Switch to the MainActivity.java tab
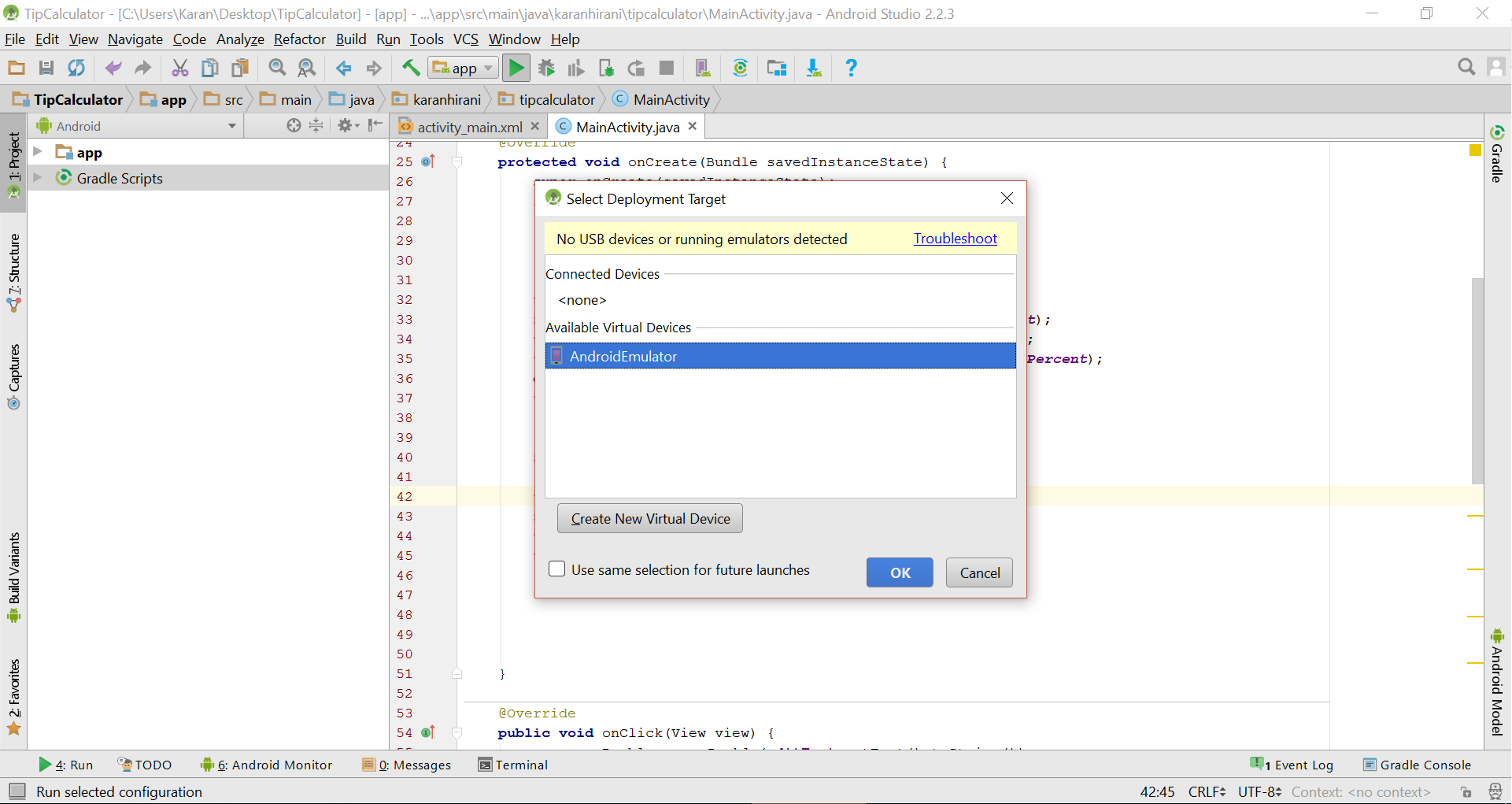Image resolution: width=1512 pixels, height=804 pixels. [627, 127]
